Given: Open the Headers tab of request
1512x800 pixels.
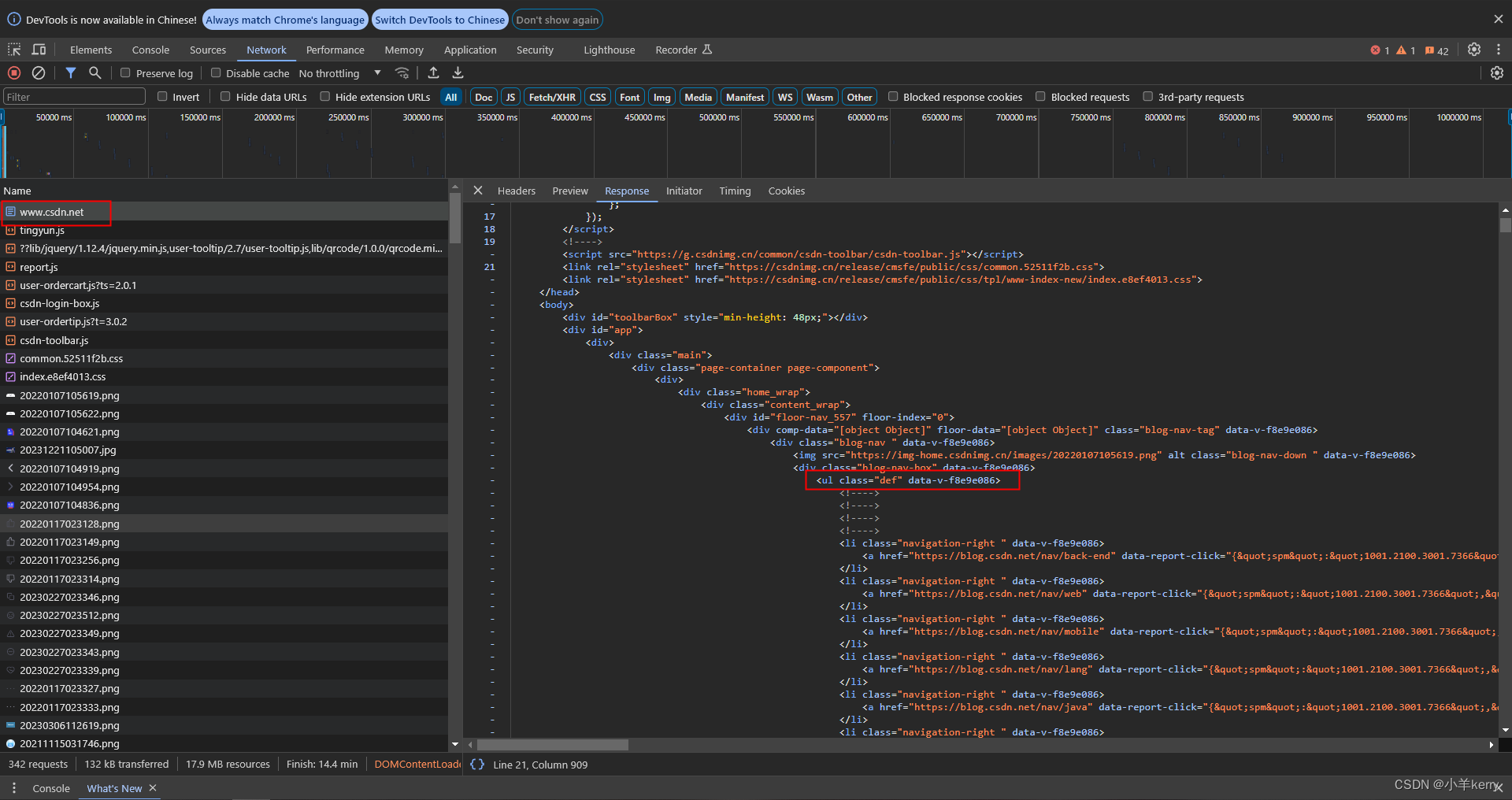Looking at the screenshot, I should point(517,191).
